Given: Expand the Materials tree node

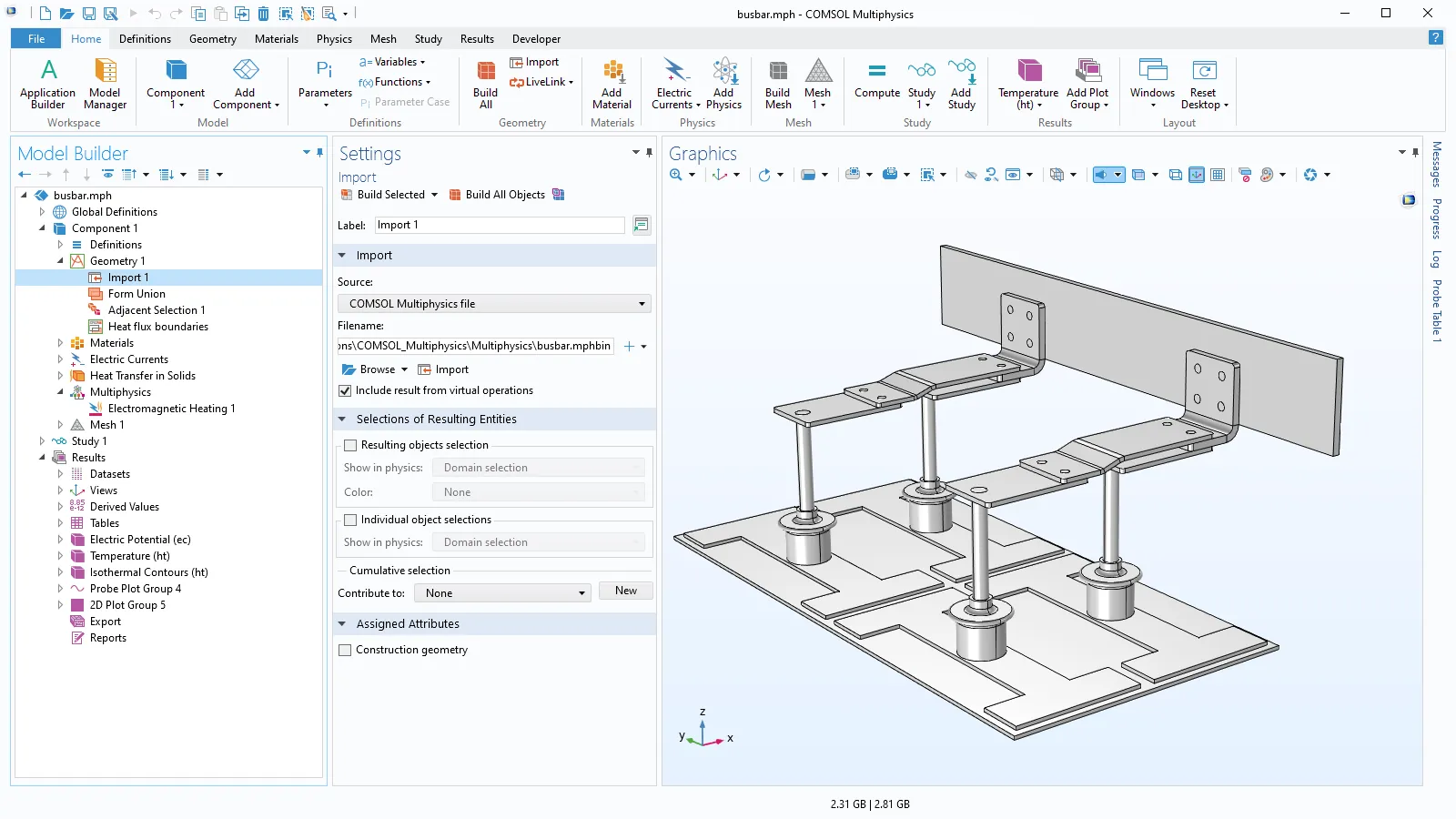Looking at the screenshot, I should pos(61,343).
